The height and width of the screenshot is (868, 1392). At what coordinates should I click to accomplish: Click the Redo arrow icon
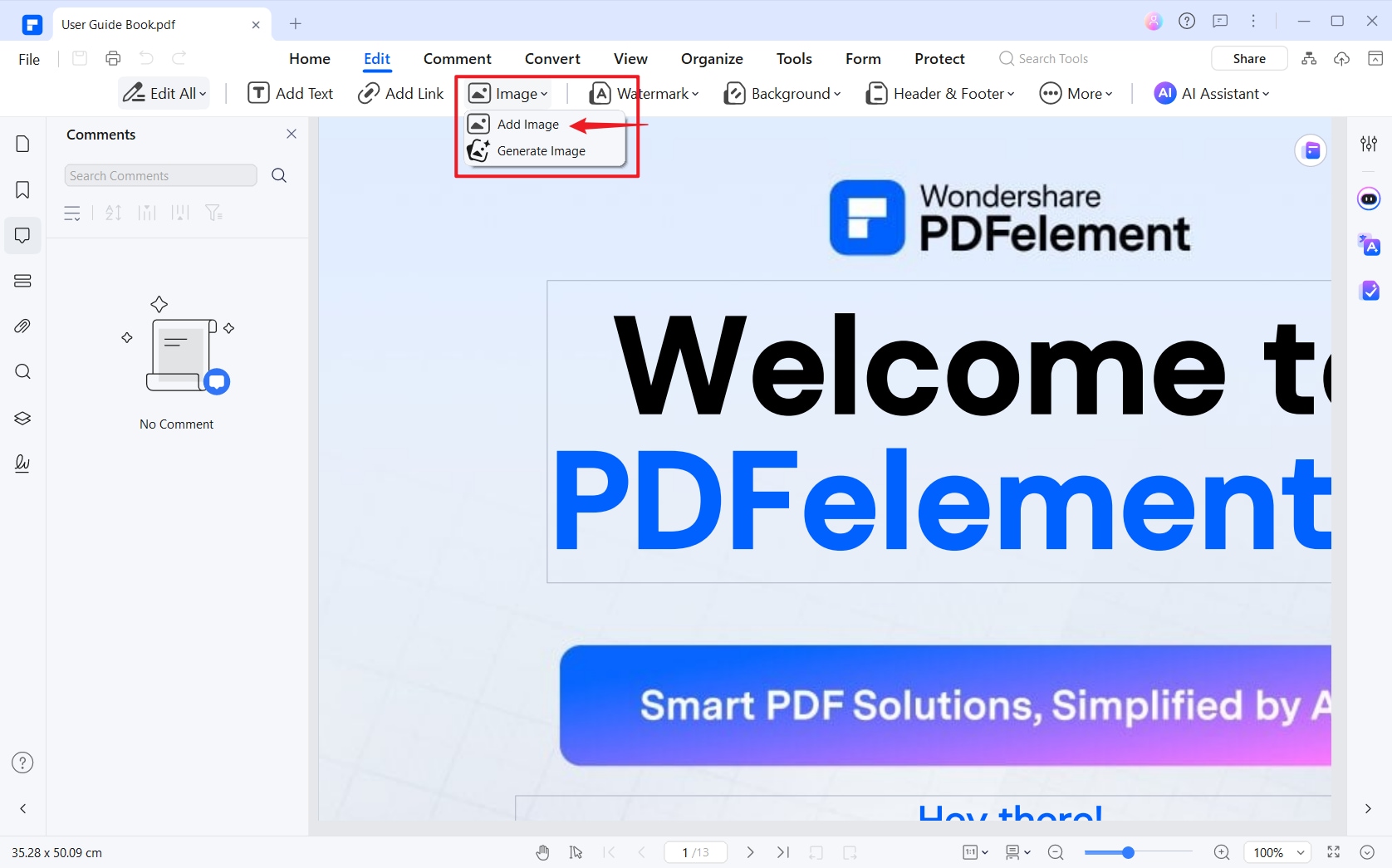click(179, 58)
